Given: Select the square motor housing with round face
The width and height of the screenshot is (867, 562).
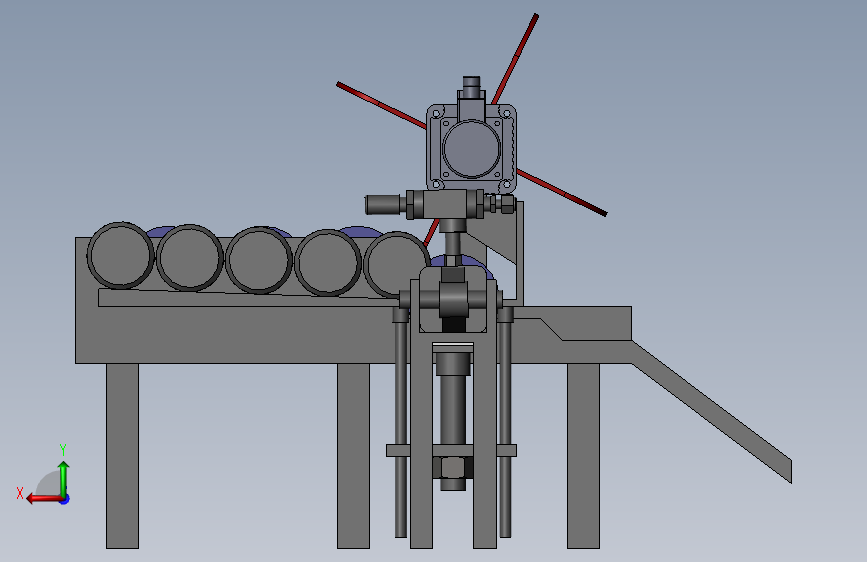Looking at the screenshot, I should [472, 148].
